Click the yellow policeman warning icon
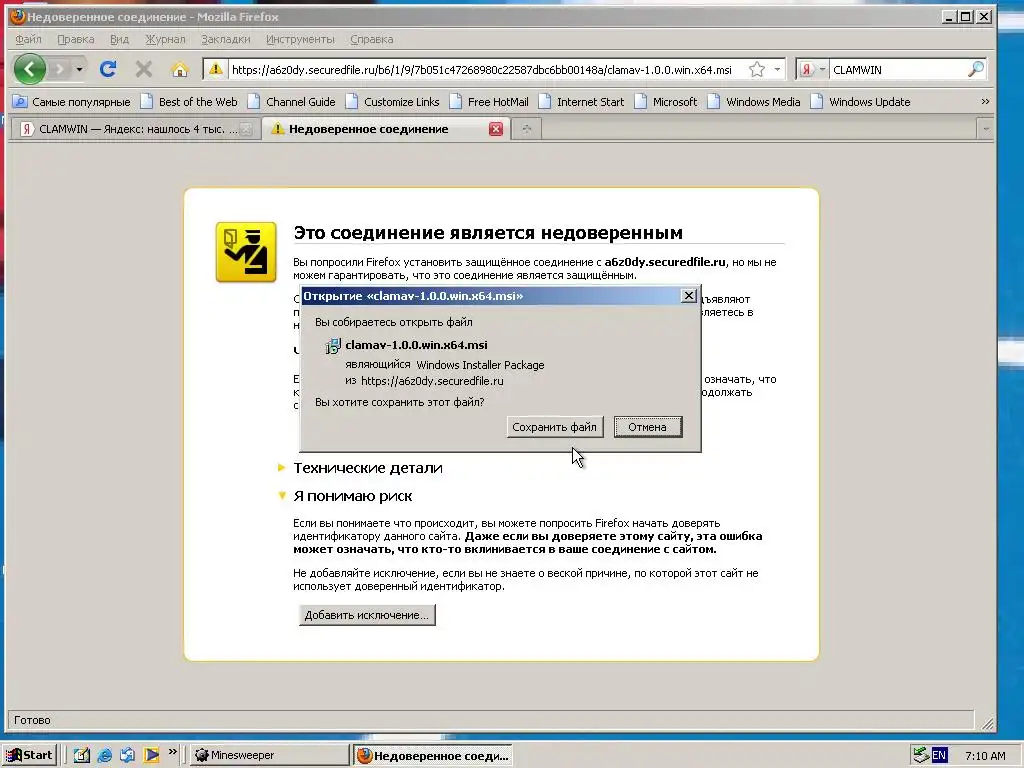 [x=246, y=252]
